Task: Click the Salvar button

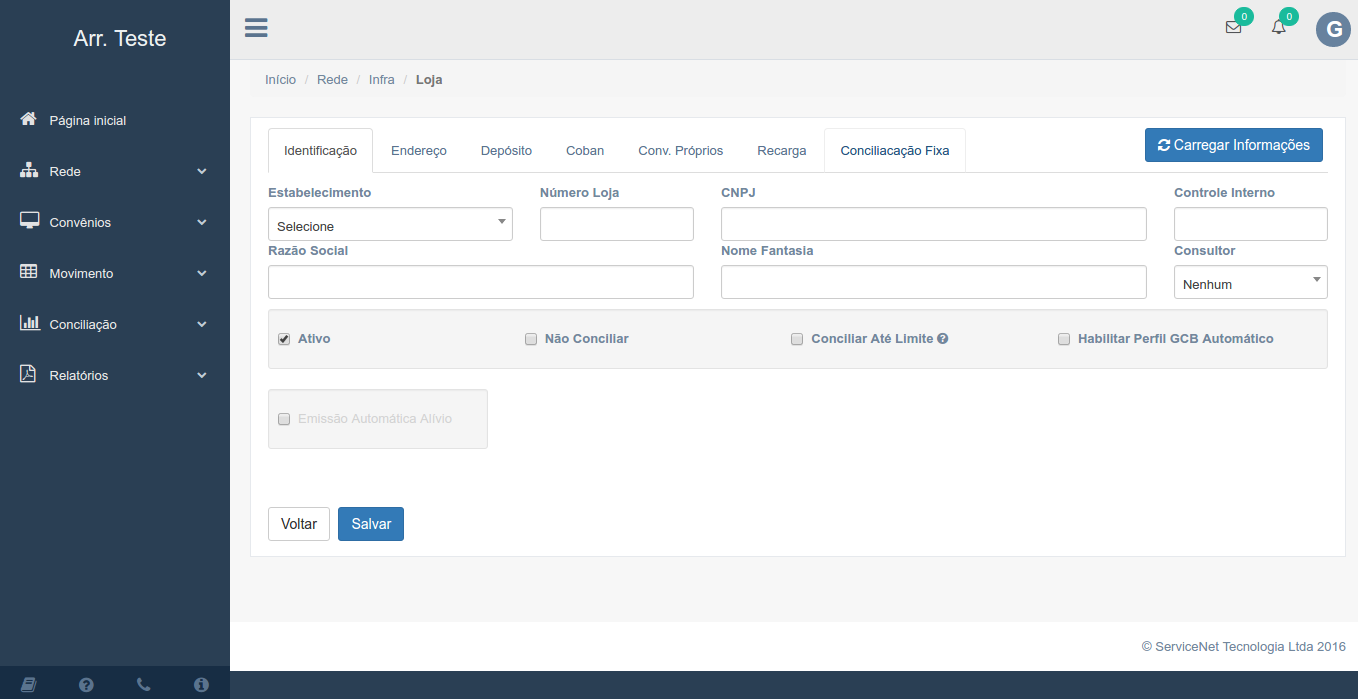Action: pyautogui.click(x=371, y=524)
